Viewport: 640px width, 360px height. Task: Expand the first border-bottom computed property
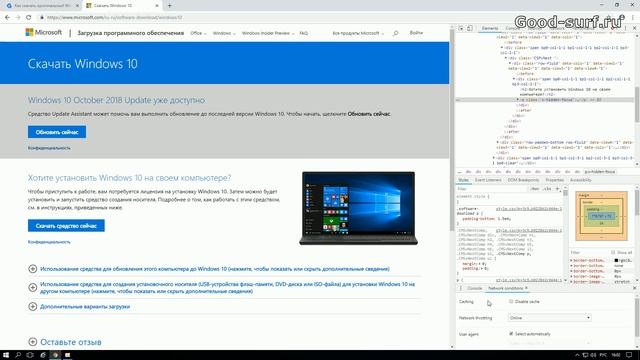point(571,260)
